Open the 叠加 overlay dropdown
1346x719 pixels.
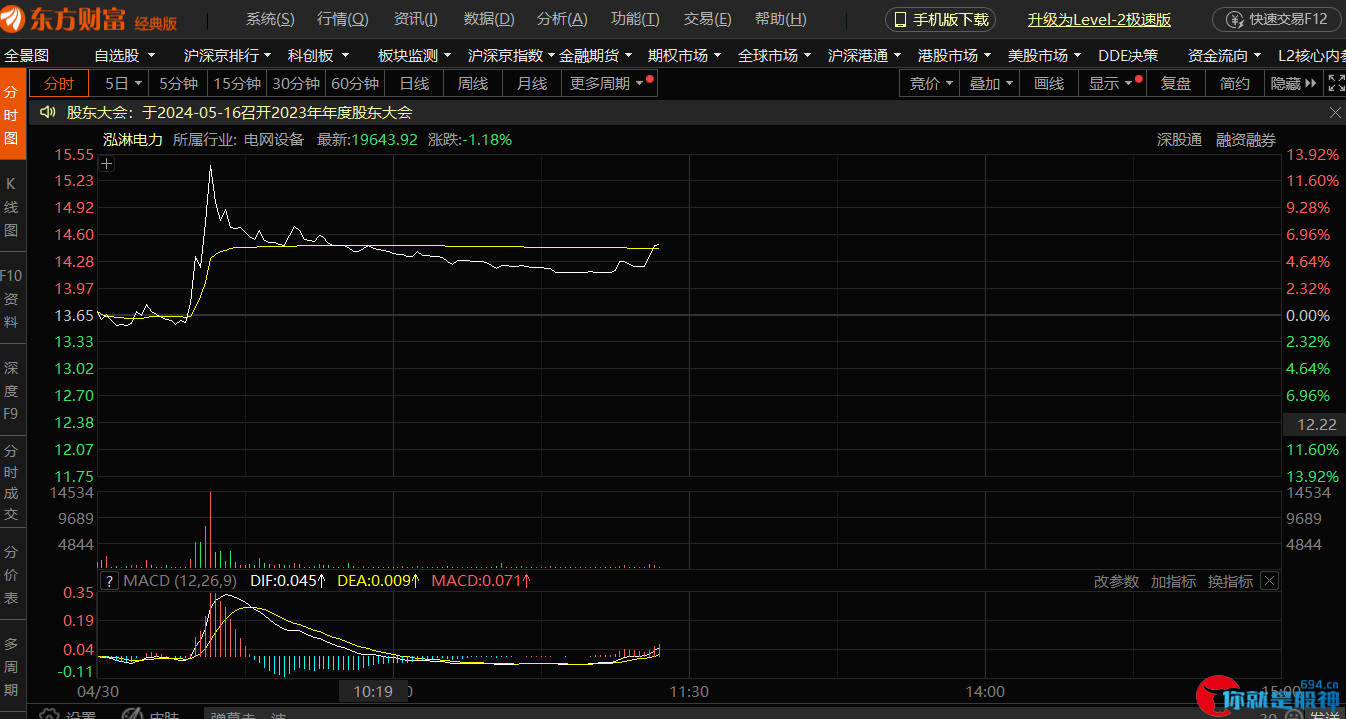click(x=991, y=83)
